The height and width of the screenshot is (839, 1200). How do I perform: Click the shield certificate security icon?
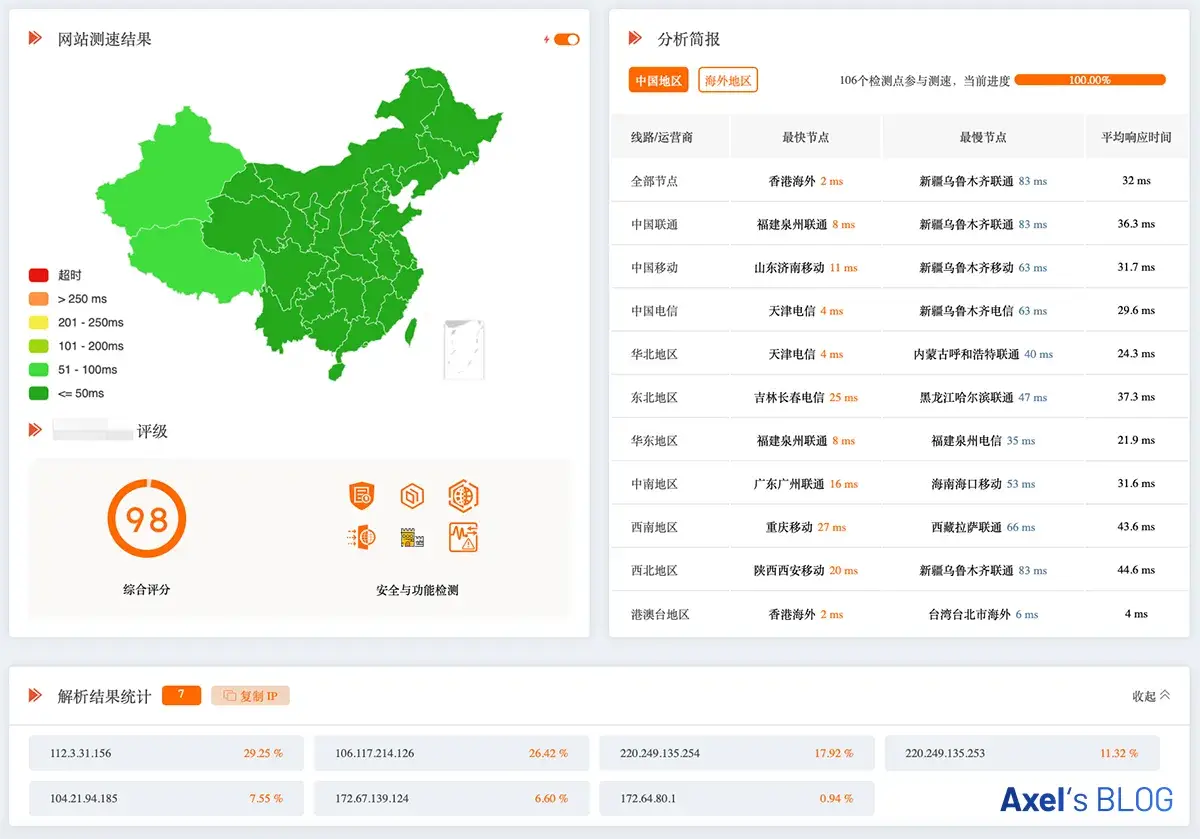361,495
